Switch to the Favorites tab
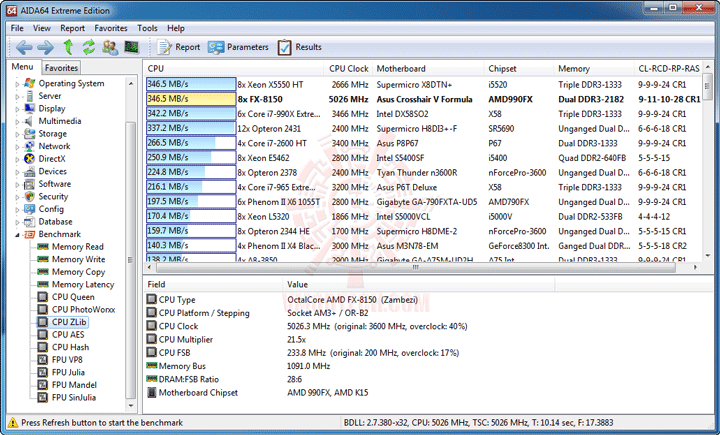 61,68
